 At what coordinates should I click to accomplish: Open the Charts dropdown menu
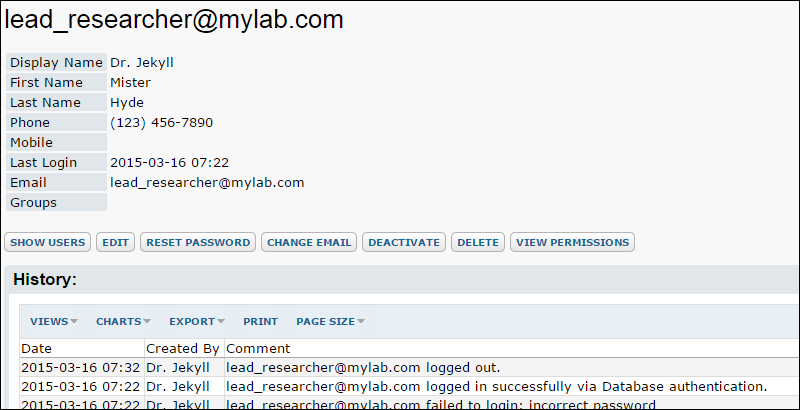tap(123, 321)
